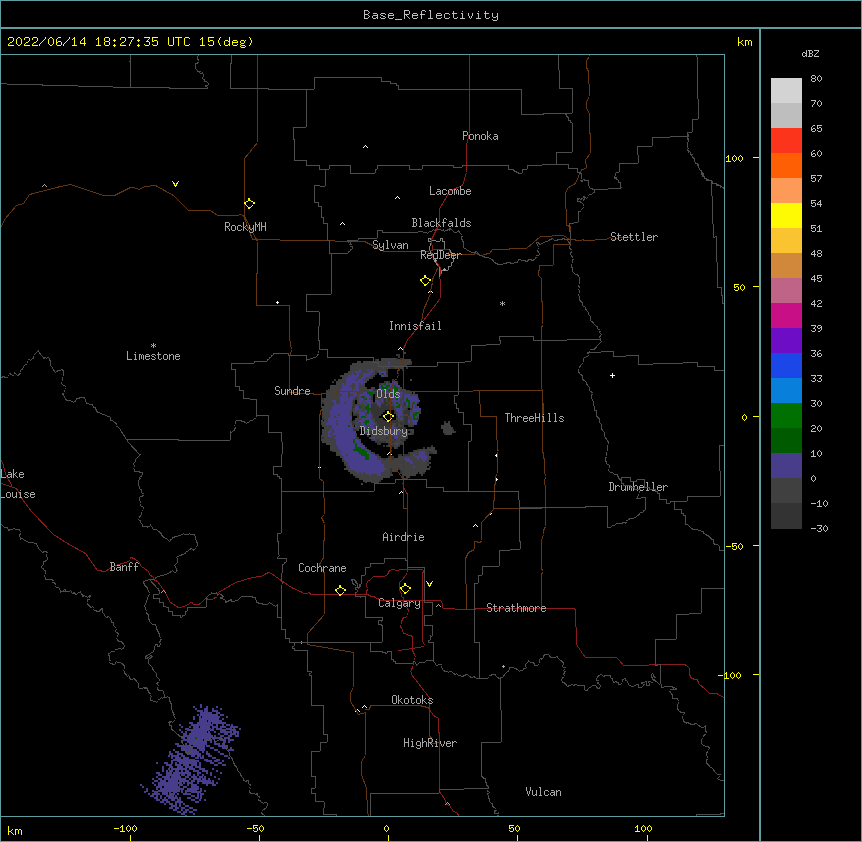Click the -30 dBZ legend value
Image resolution: width=862 pixels, height=842 pixels.
[819, 528]
